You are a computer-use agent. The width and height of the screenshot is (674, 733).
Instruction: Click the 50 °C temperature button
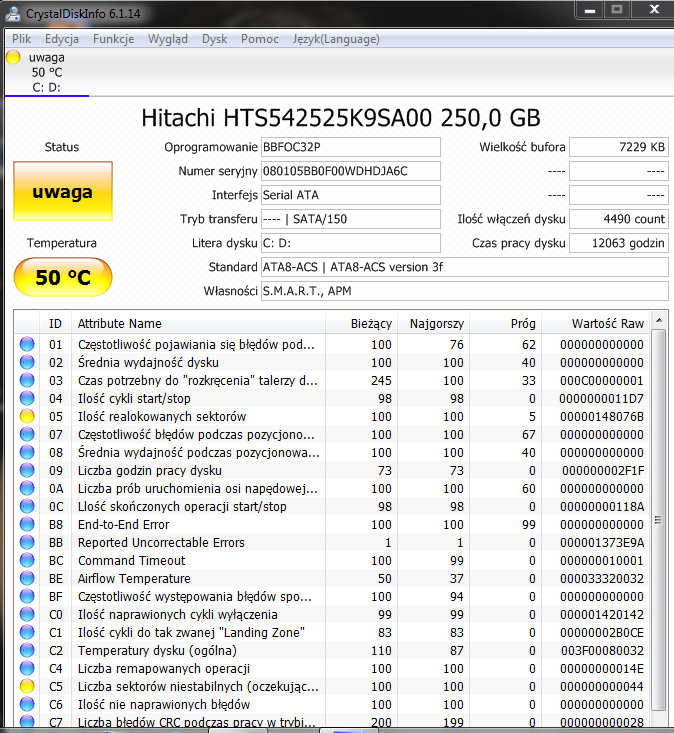[x=63, y=277]
